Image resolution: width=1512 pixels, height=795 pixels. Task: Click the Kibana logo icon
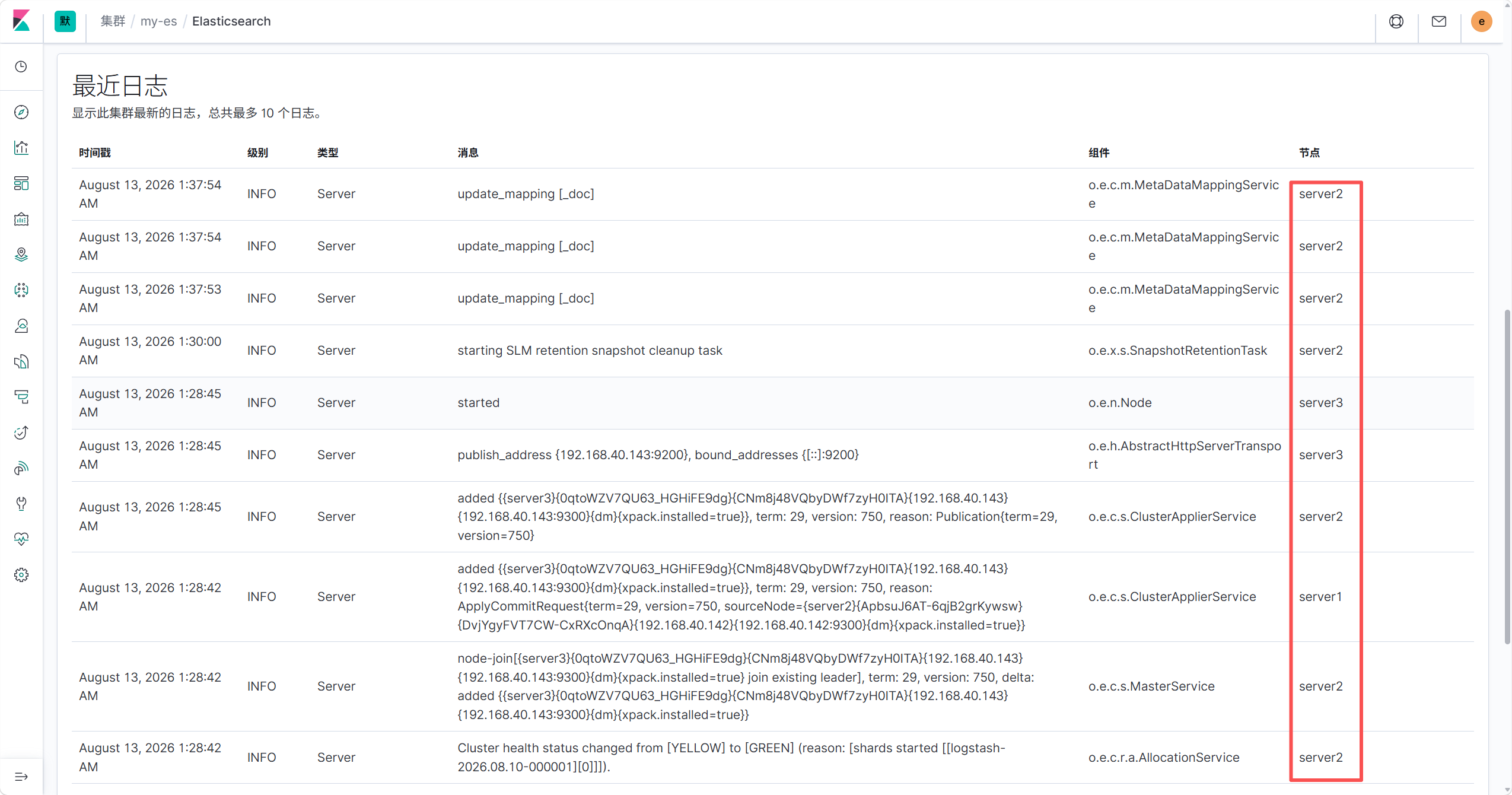point(21,21)
